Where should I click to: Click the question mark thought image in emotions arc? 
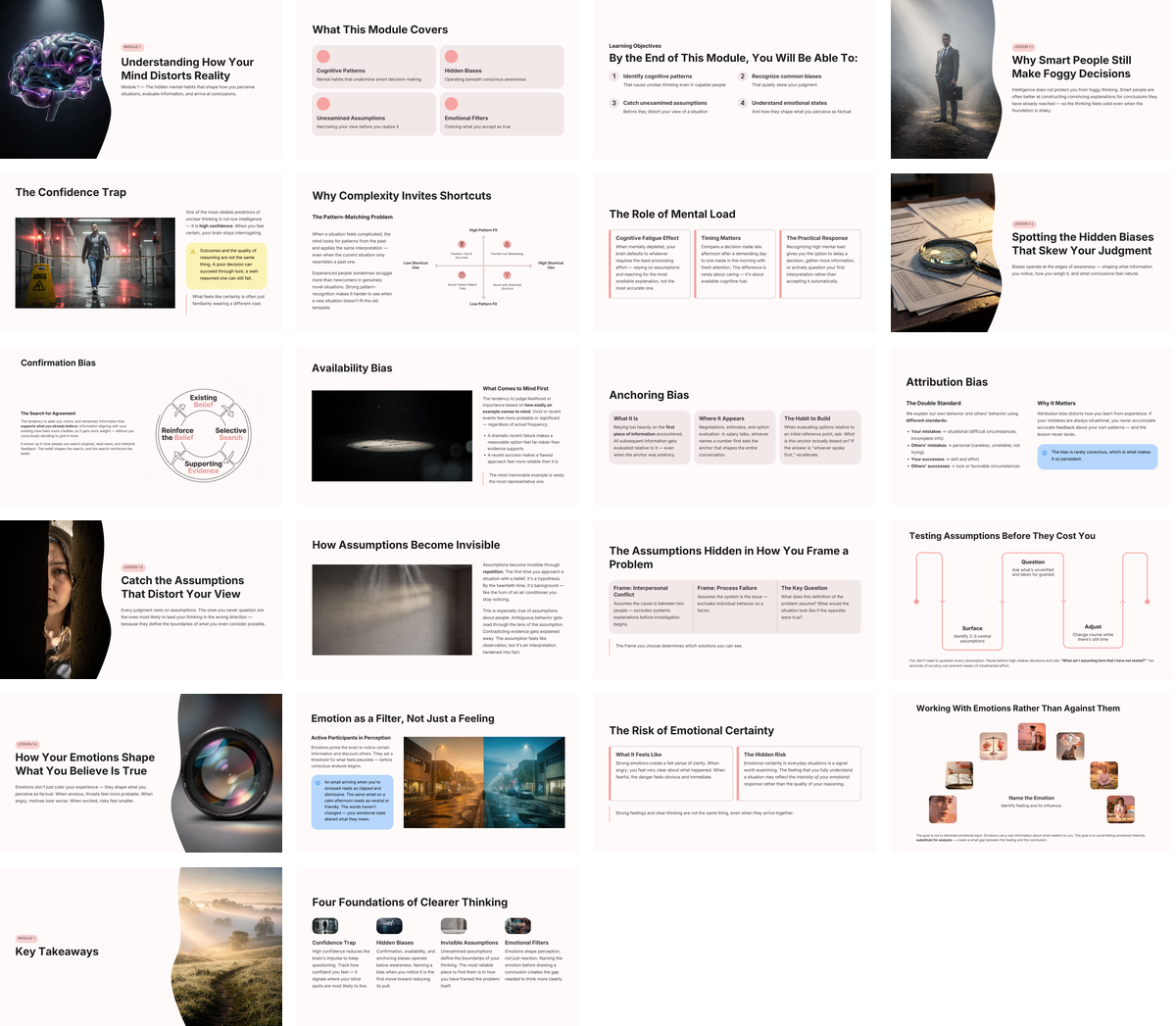1070,746
